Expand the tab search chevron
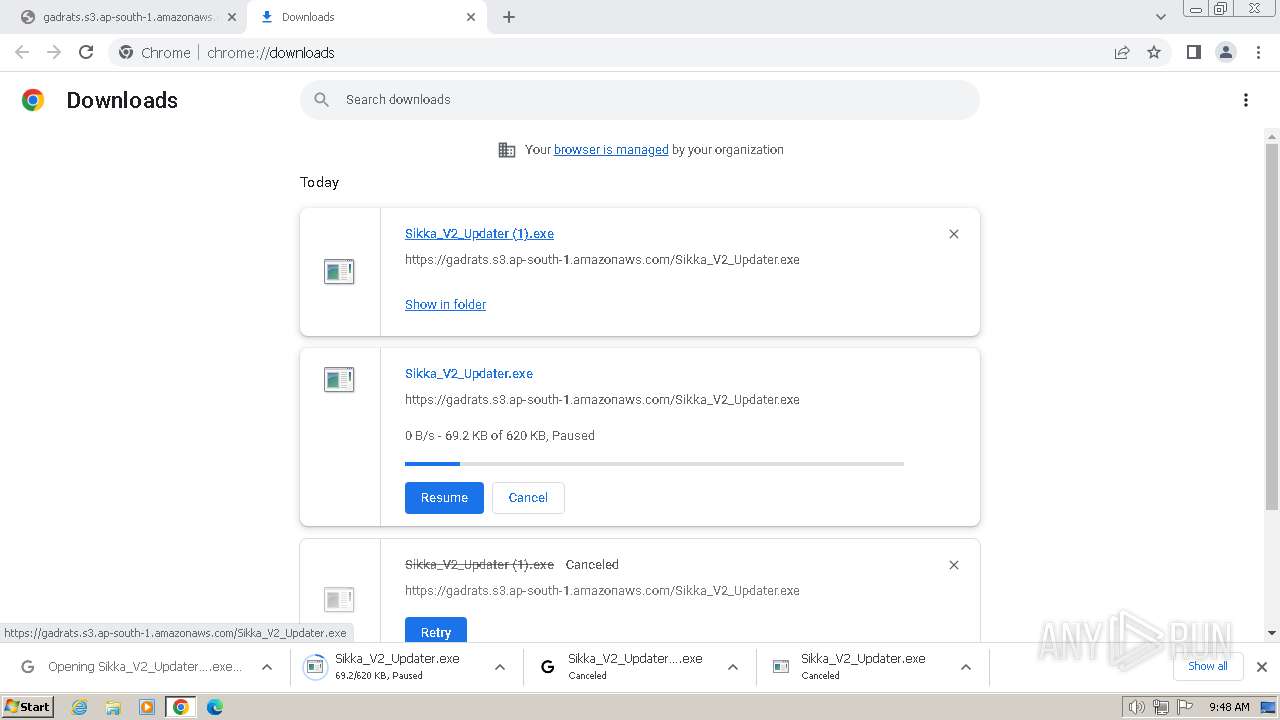 (1160, 17)
